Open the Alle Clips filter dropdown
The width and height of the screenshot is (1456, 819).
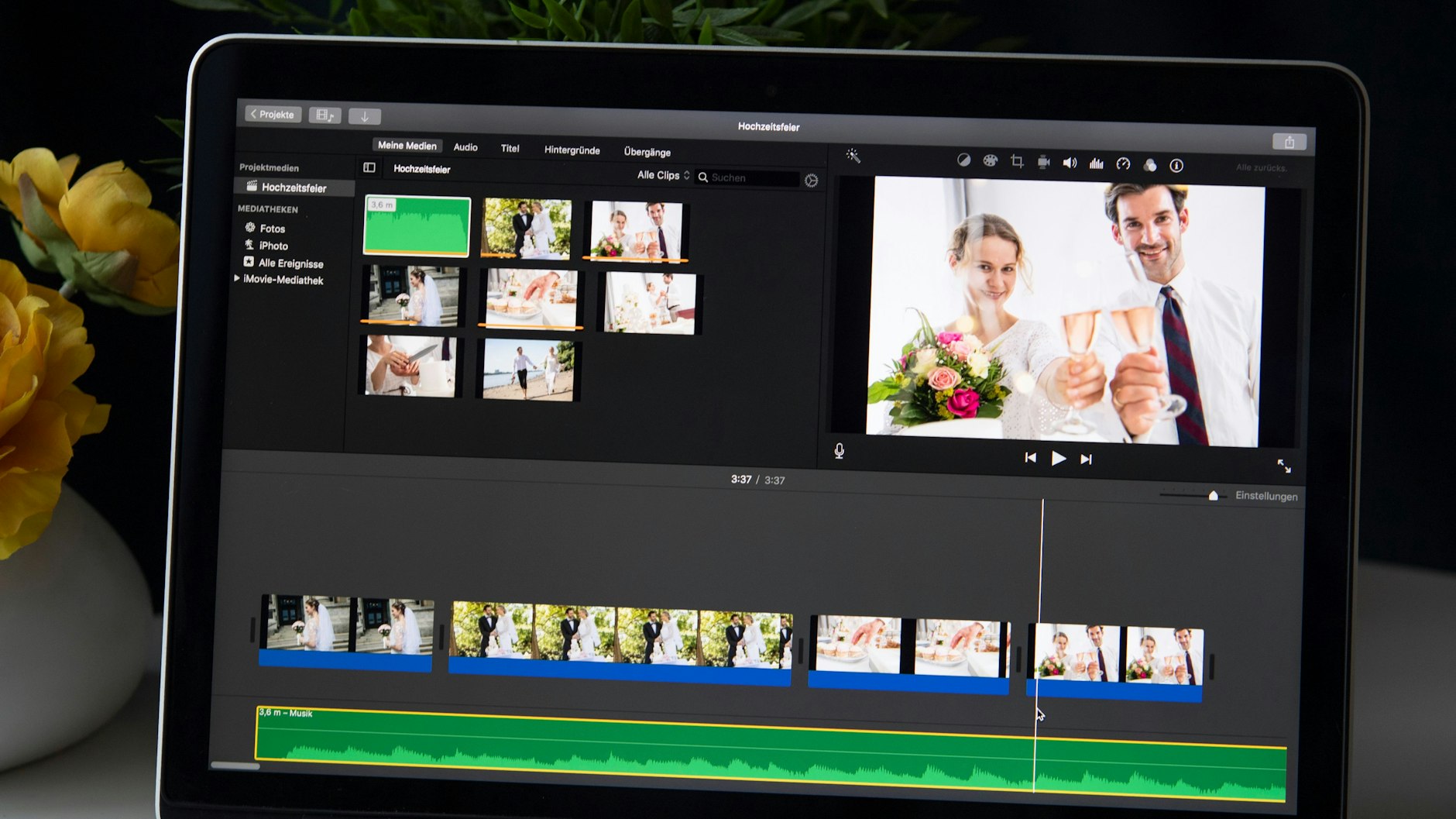(x=663, y=175)
